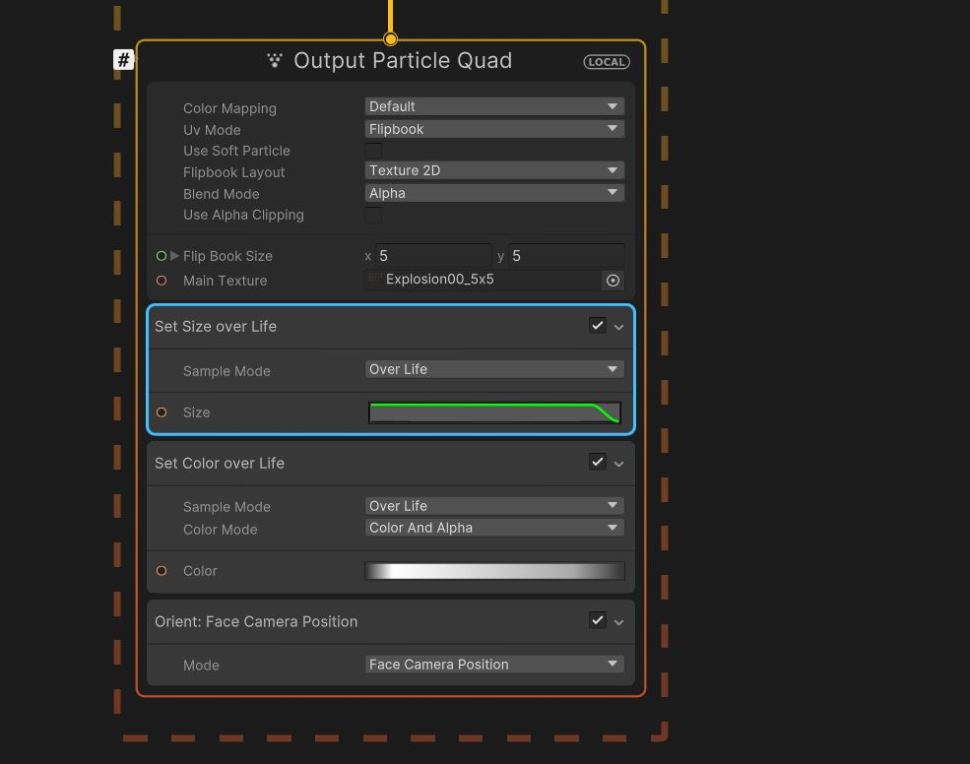The image size is (970, 764).
Task: Disable the Set Color over Life block
Action: [597, 462]
